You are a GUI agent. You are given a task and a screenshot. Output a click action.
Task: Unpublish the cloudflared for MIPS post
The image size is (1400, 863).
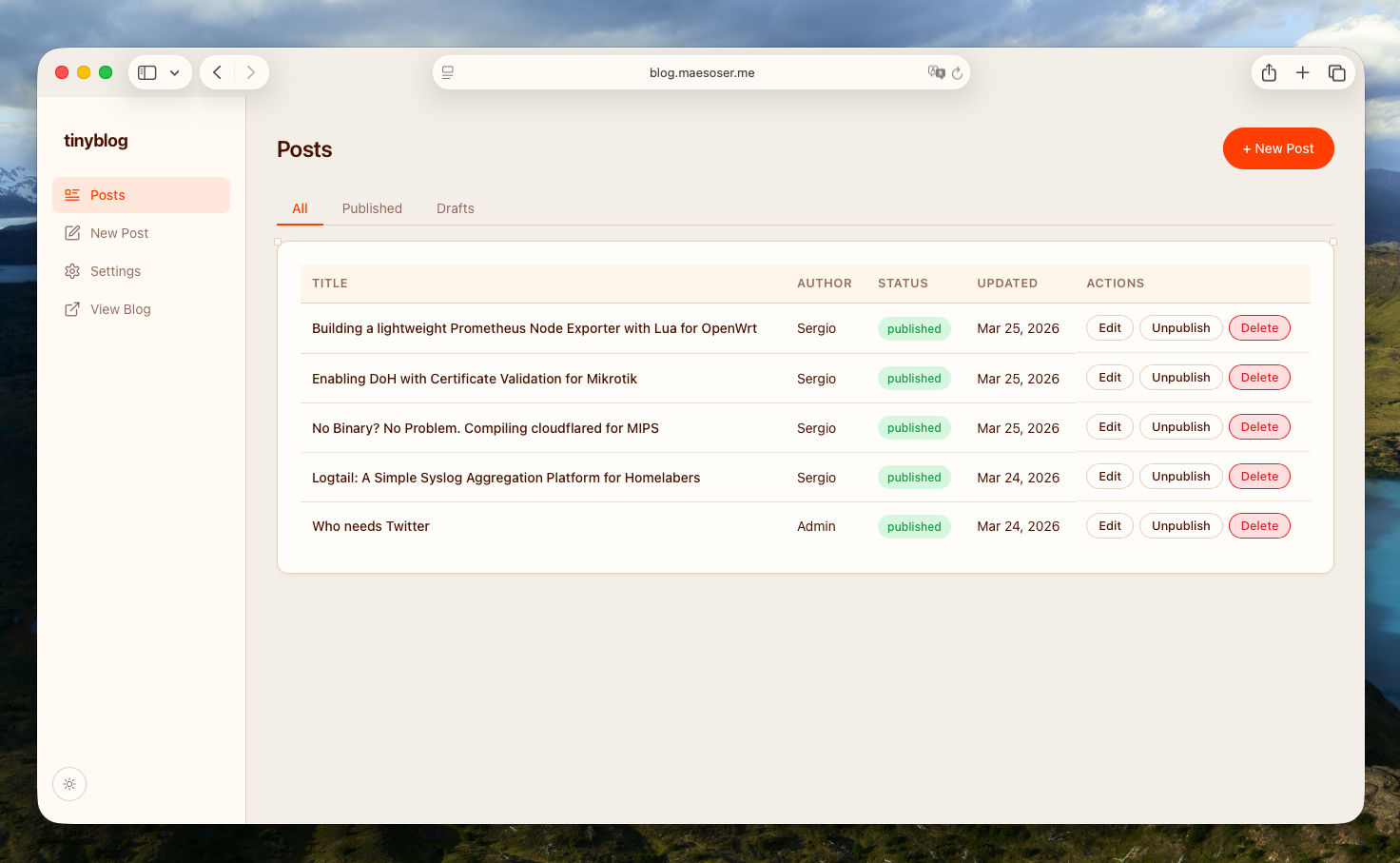(x=1181, y=427)
